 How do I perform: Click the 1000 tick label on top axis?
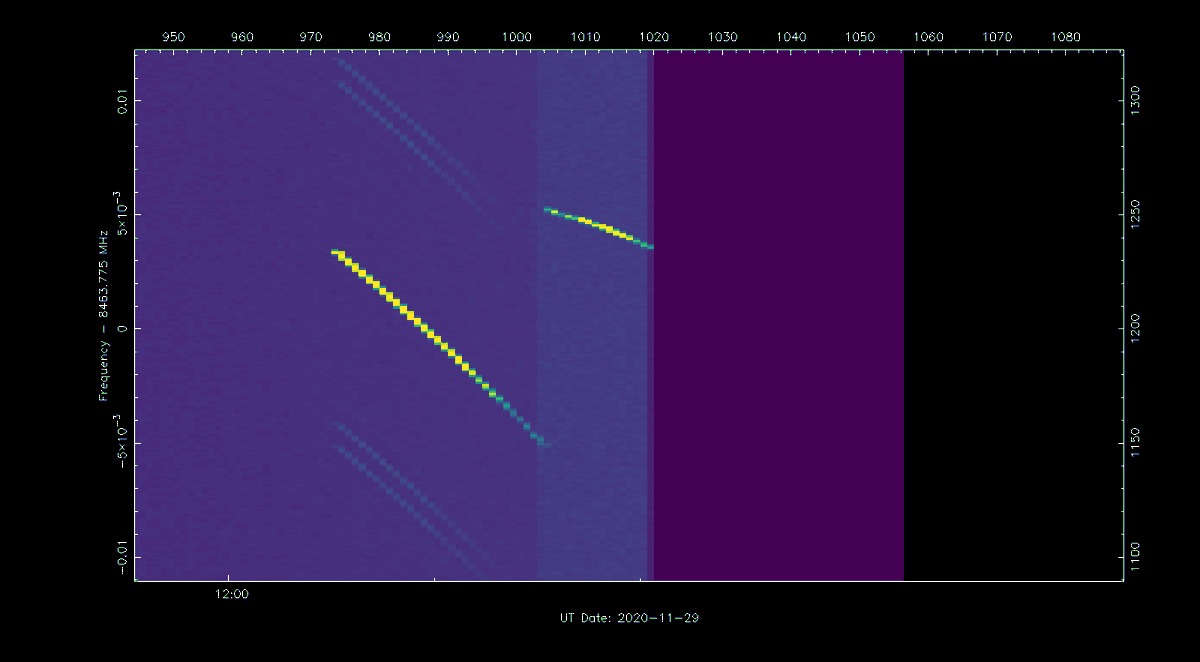tap(517, 37)
